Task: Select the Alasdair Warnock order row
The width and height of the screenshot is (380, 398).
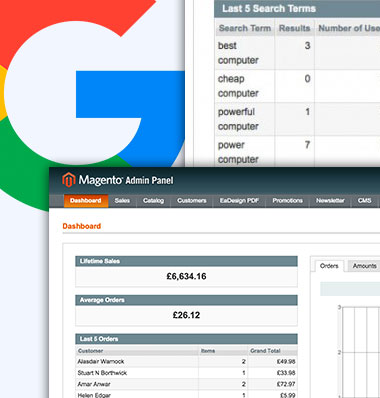Action: [x=186, y=361]
